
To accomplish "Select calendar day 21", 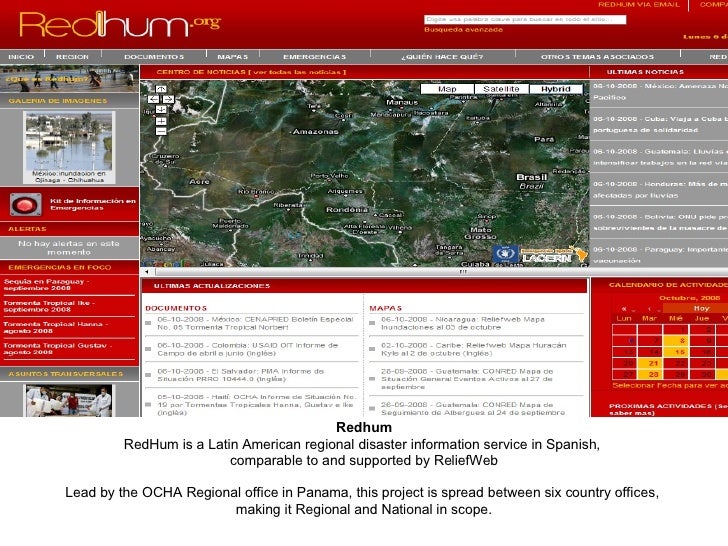I will click(653, 363).
